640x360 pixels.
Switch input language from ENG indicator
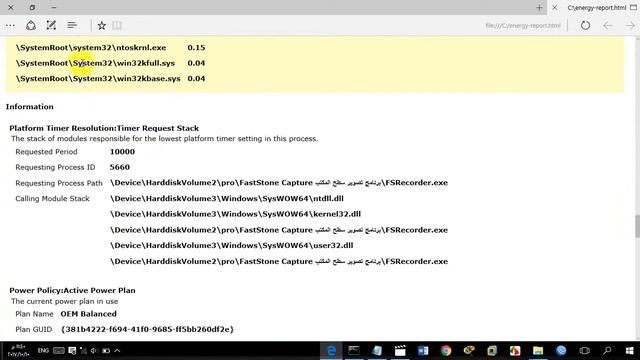point(43,351)
